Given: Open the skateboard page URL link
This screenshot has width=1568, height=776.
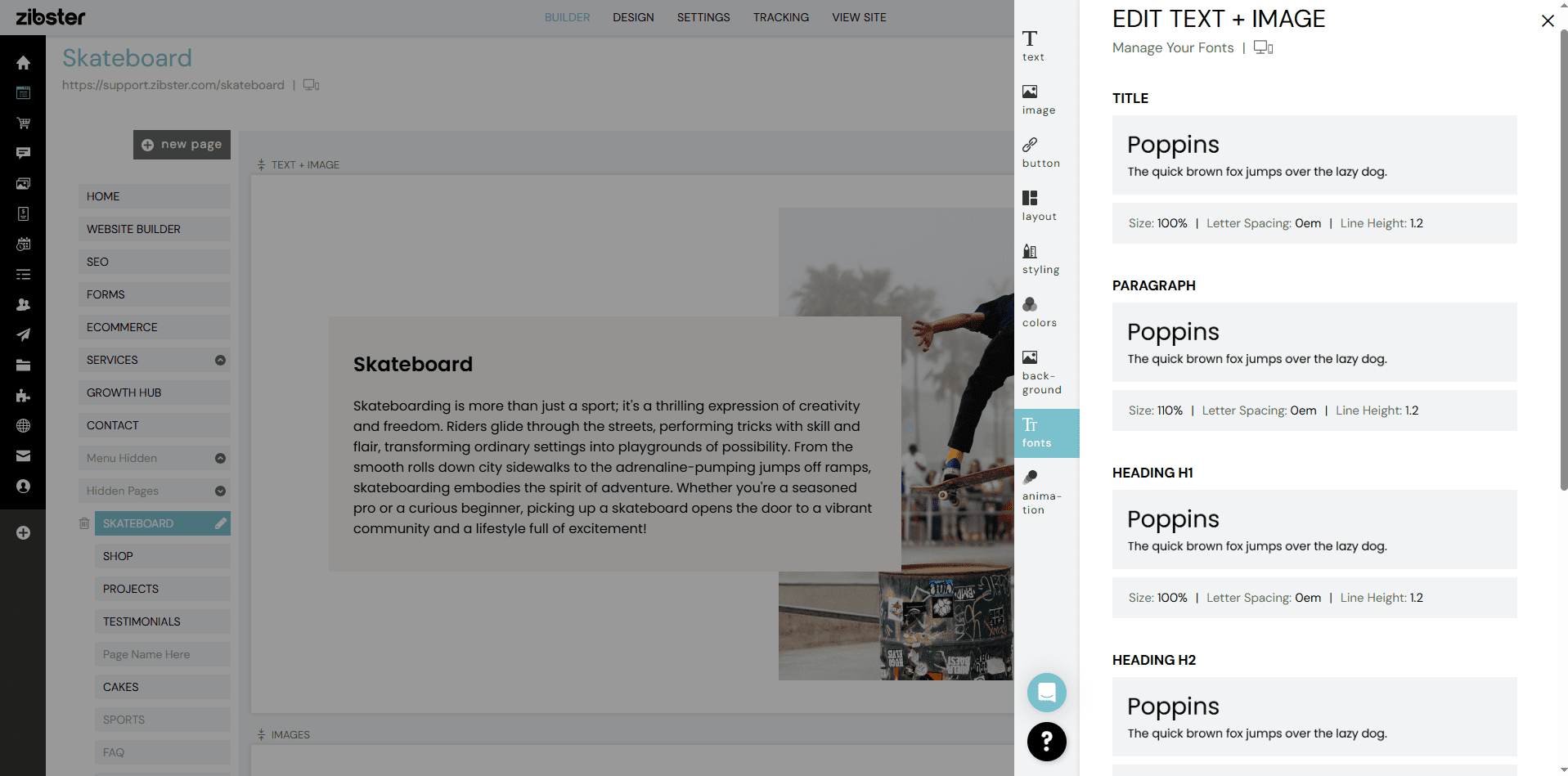Looking at the screenshot, I should coord(173,85).
